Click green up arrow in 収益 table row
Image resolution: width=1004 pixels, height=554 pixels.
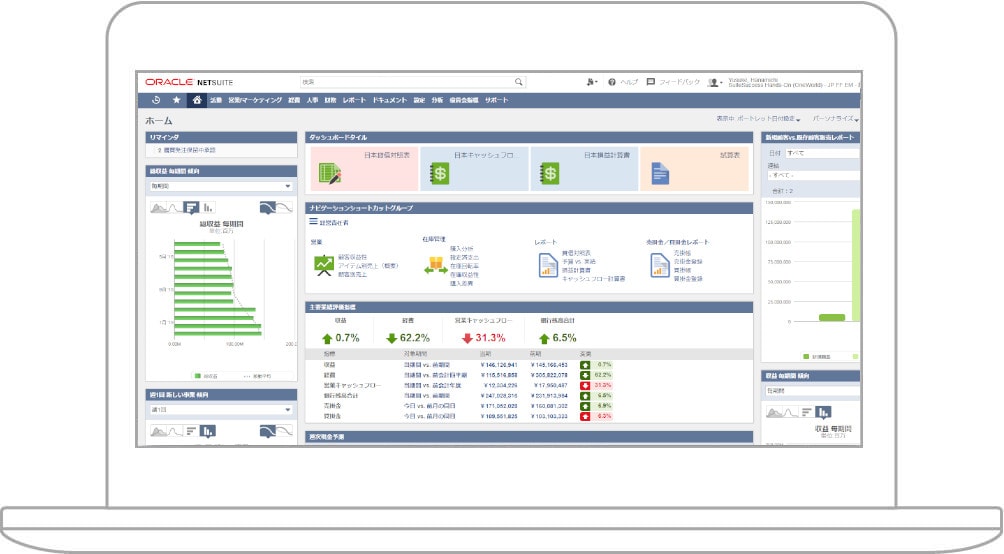[x=585, y=365]
